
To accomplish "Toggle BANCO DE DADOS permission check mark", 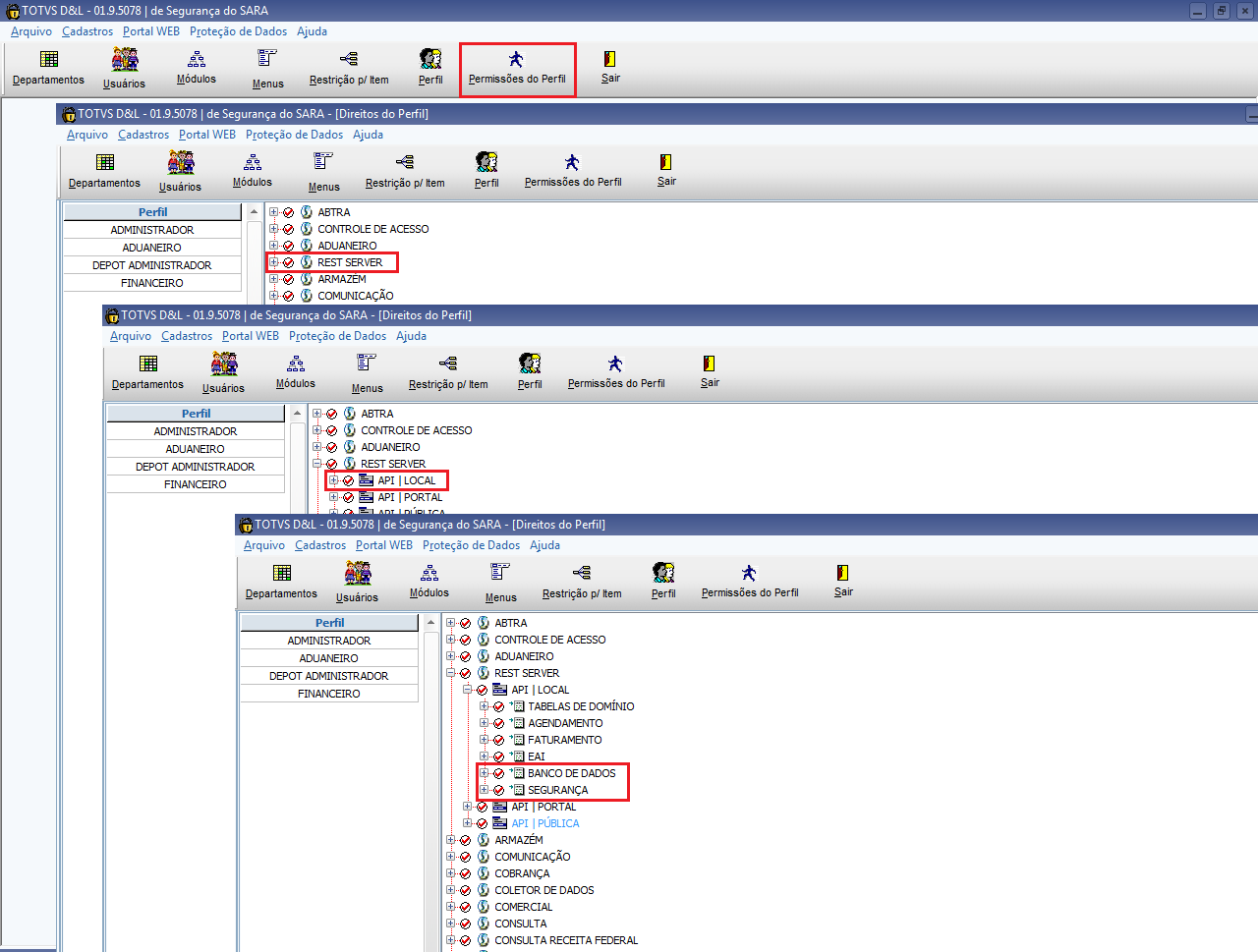I will 498,773.
